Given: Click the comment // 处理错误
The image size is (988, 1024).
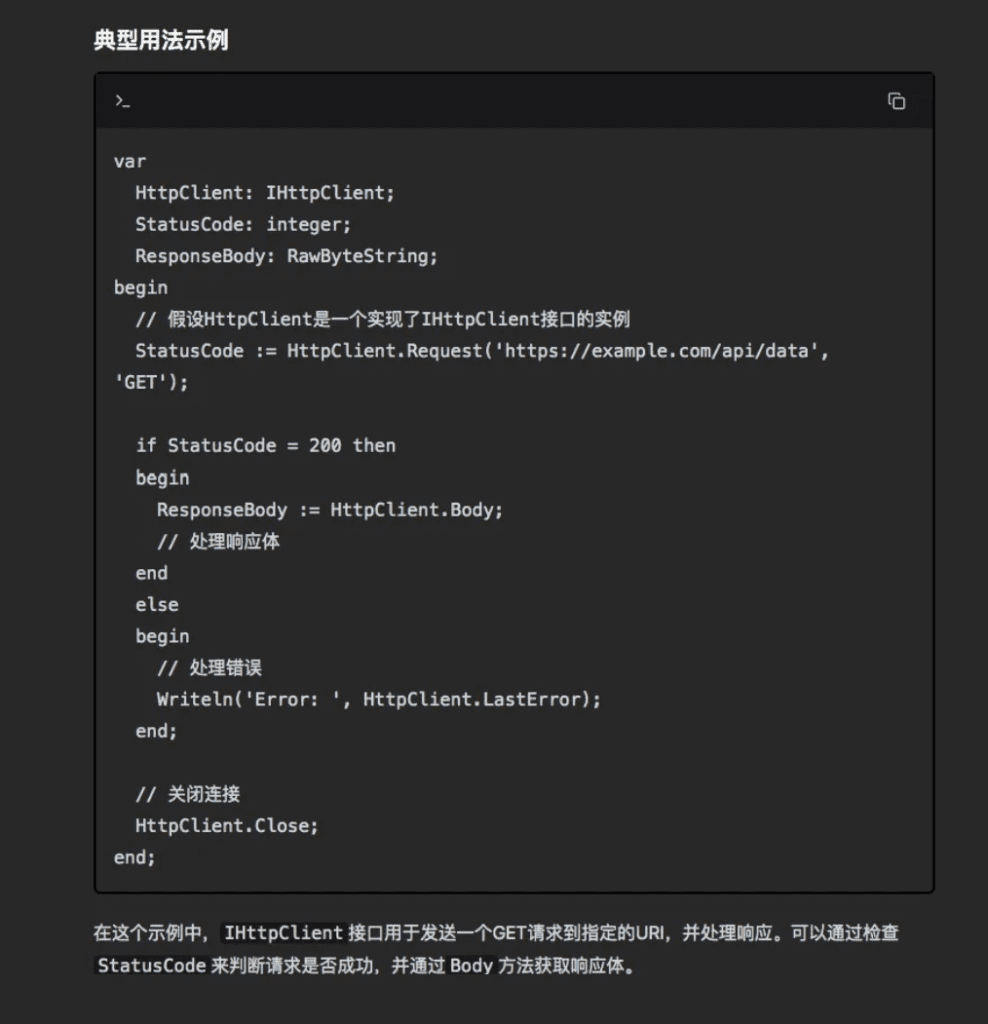Looking at the screenshot, I should (209, 667).
